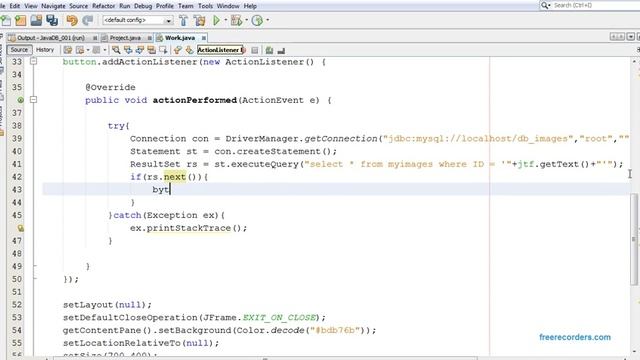640x360 pixels.
Task: Click the Profile Project icon
Action: pyautogui.click(x=257, y=20)
